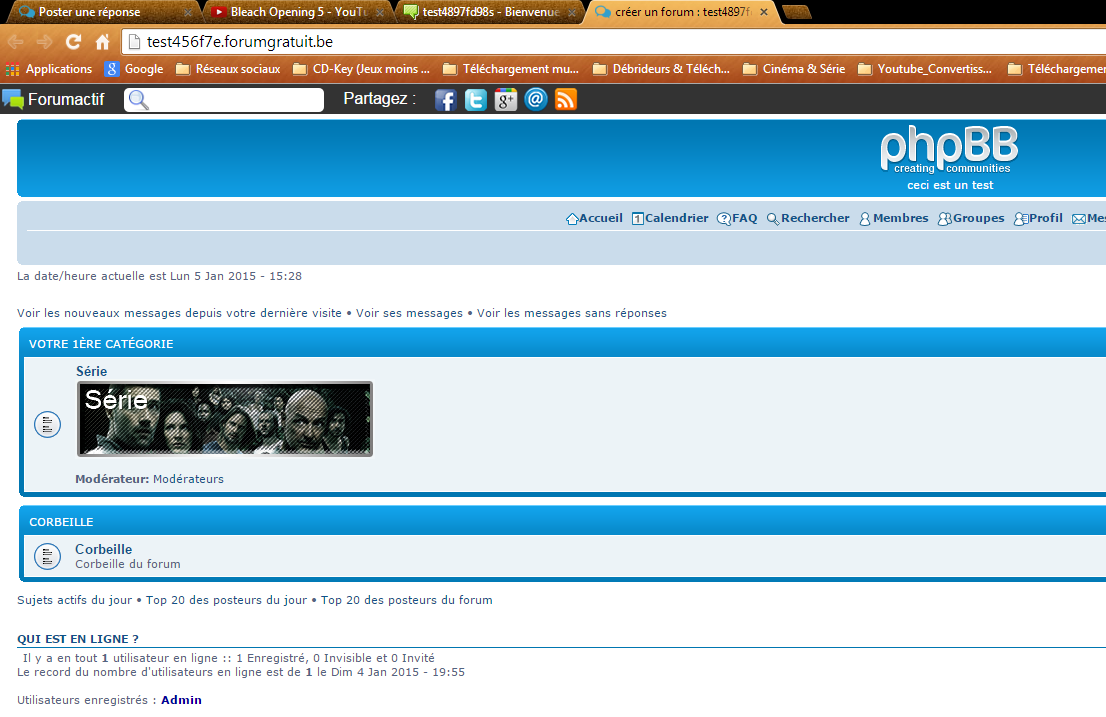The image size is (1106, 717).
Task: Switch to Bleach Opening 5 YouTube tab
Action: [296, 12]
